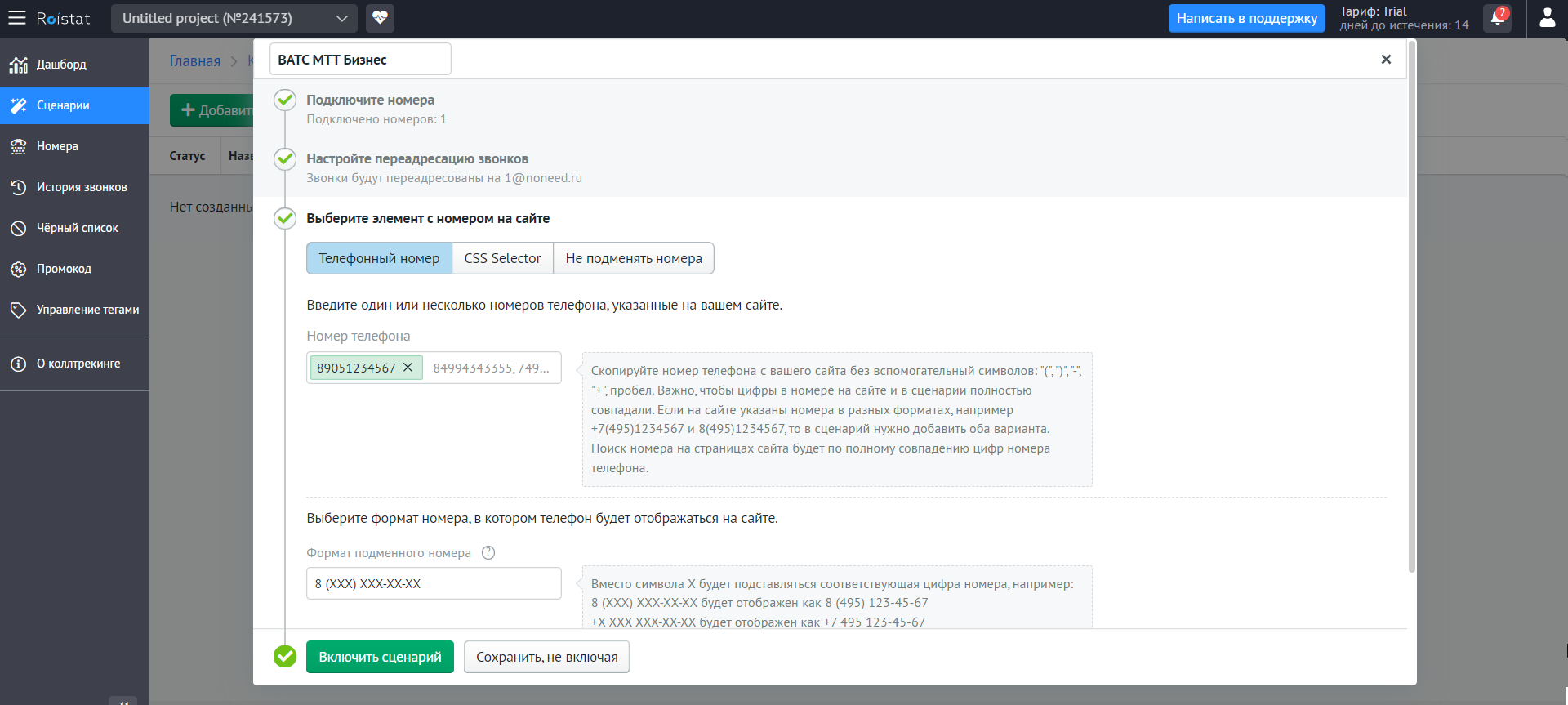Click the help icon near Формат подменного номера

pyautogui.click(x=488, y=553)
